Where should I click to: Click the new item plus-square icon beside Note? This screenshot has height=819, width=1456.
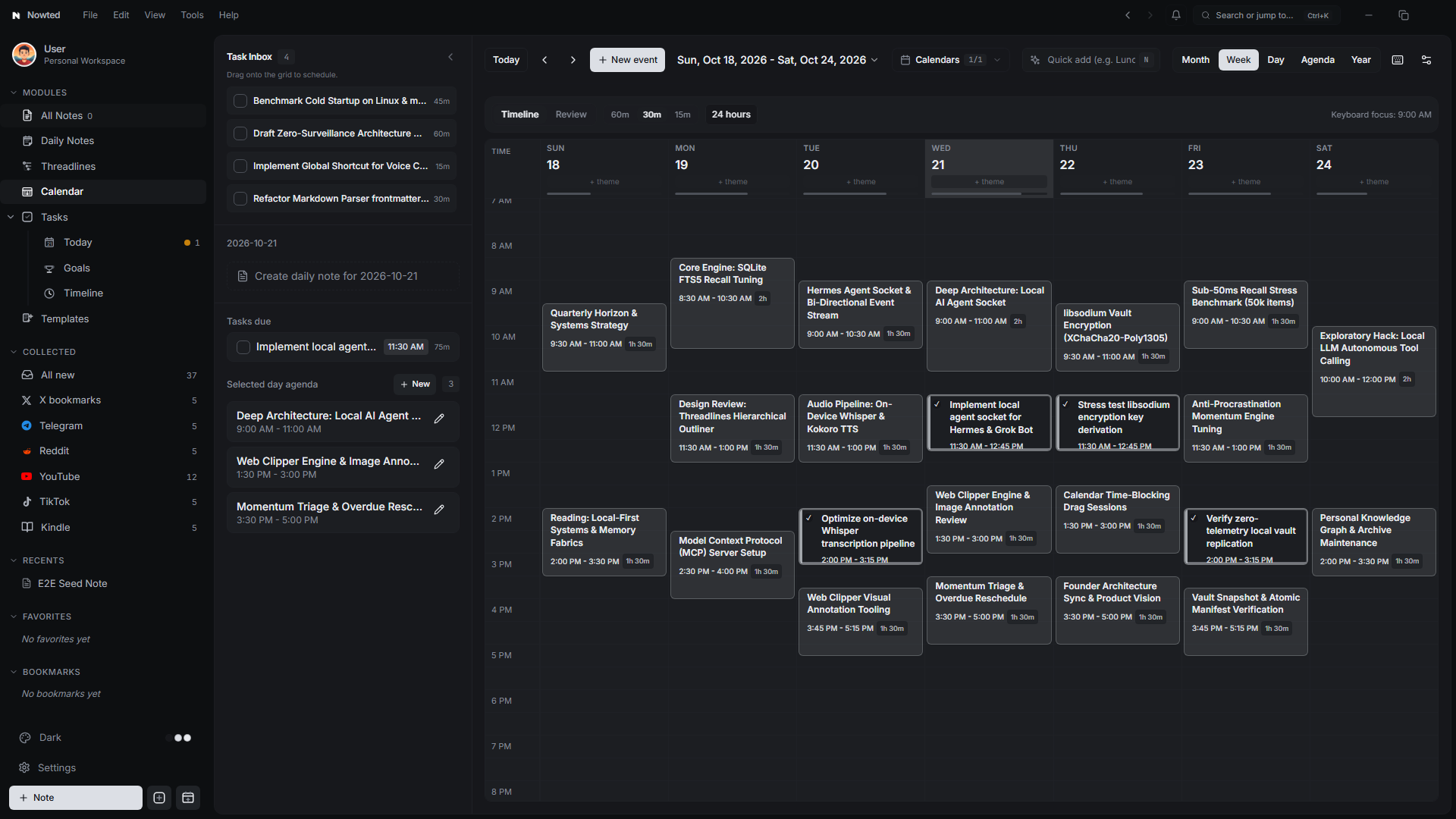coord(159,798)
